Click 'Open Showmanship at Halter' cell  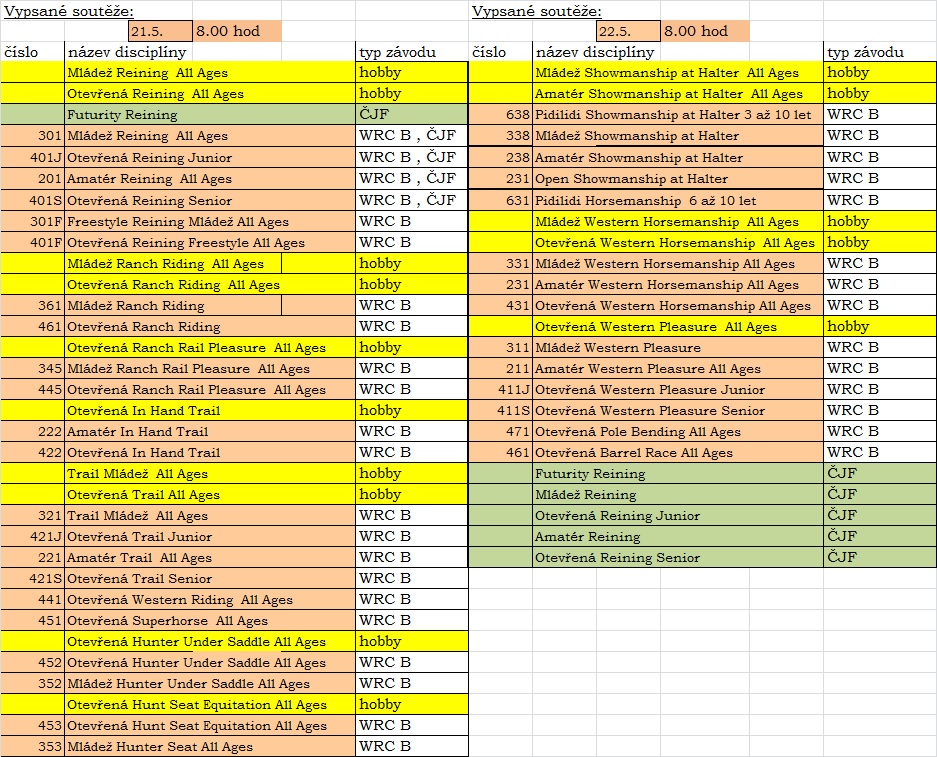coord(678,179)
